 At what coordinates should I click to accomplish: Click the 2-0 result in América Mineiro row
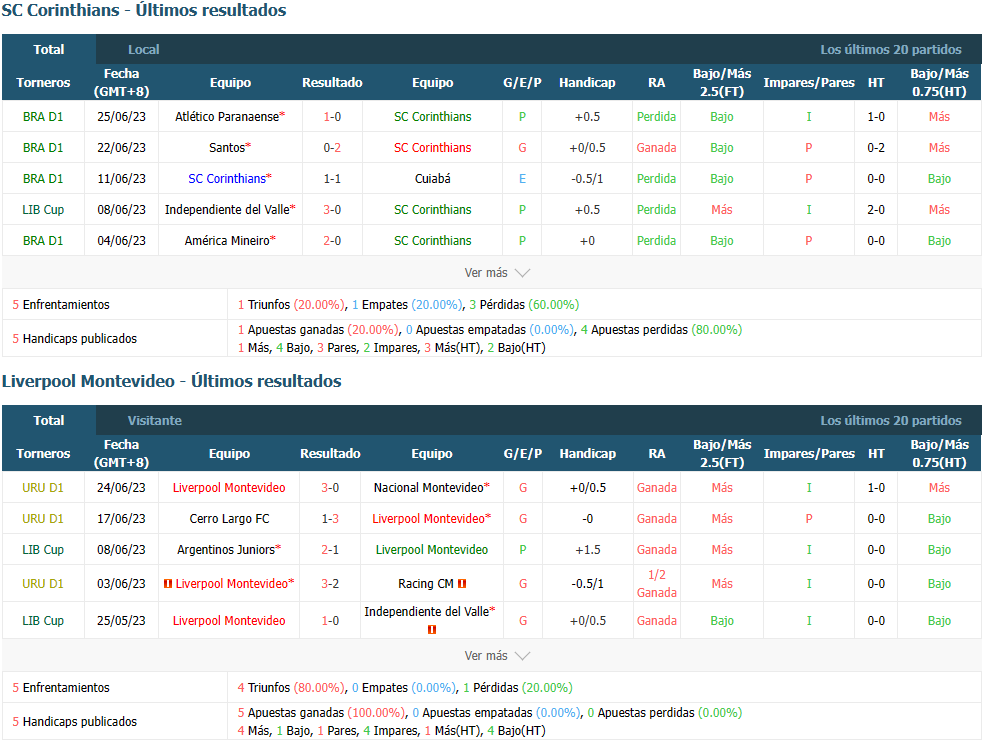332,240
